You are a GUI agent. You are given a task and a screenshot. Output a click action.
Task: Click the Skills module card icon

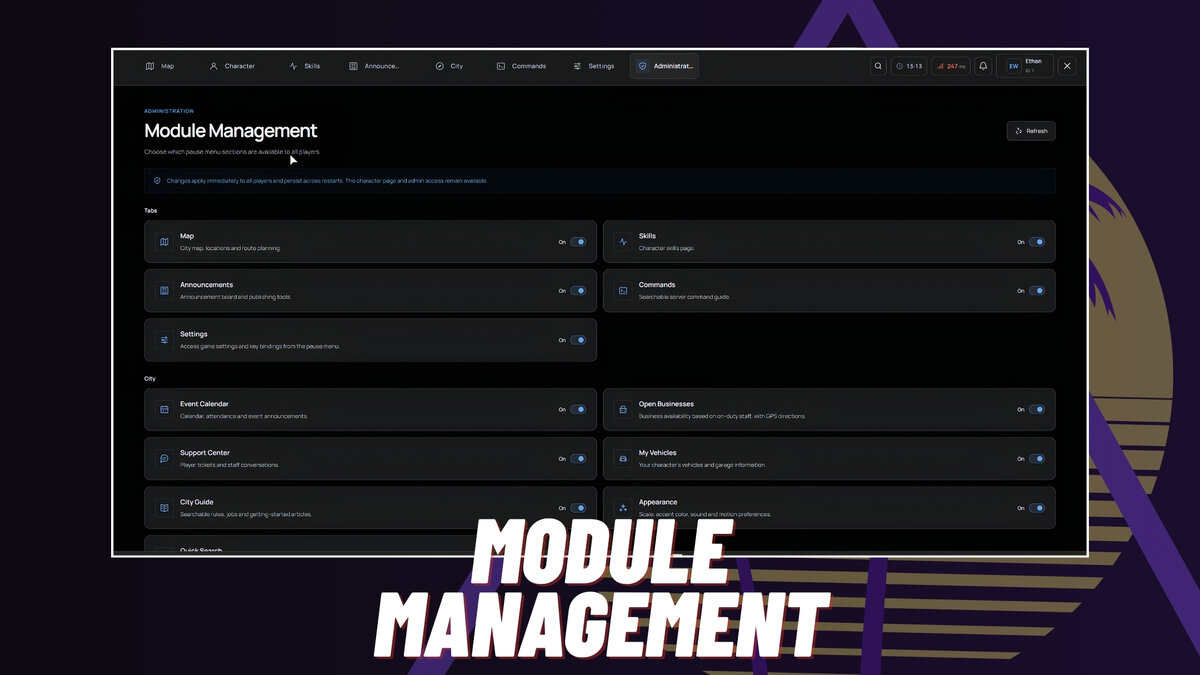[x=623, y=242]
